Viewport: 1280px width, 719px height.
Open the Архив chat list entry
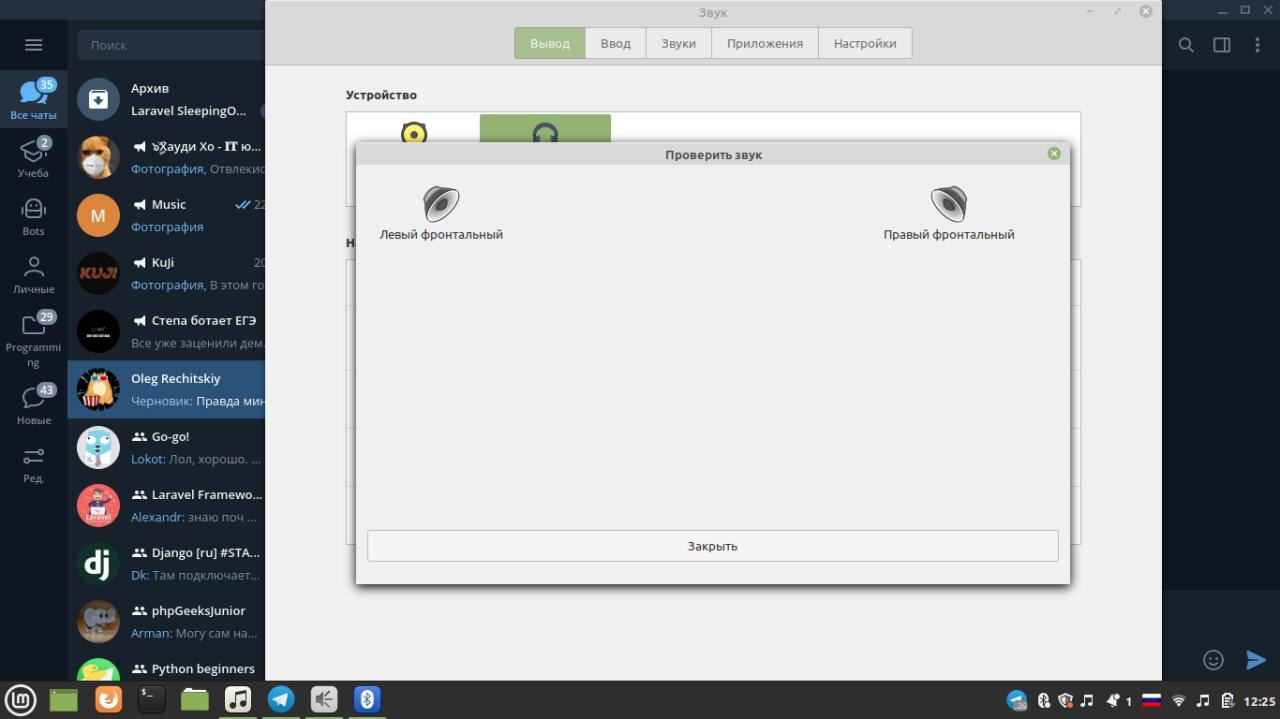(x=166, y=99)
